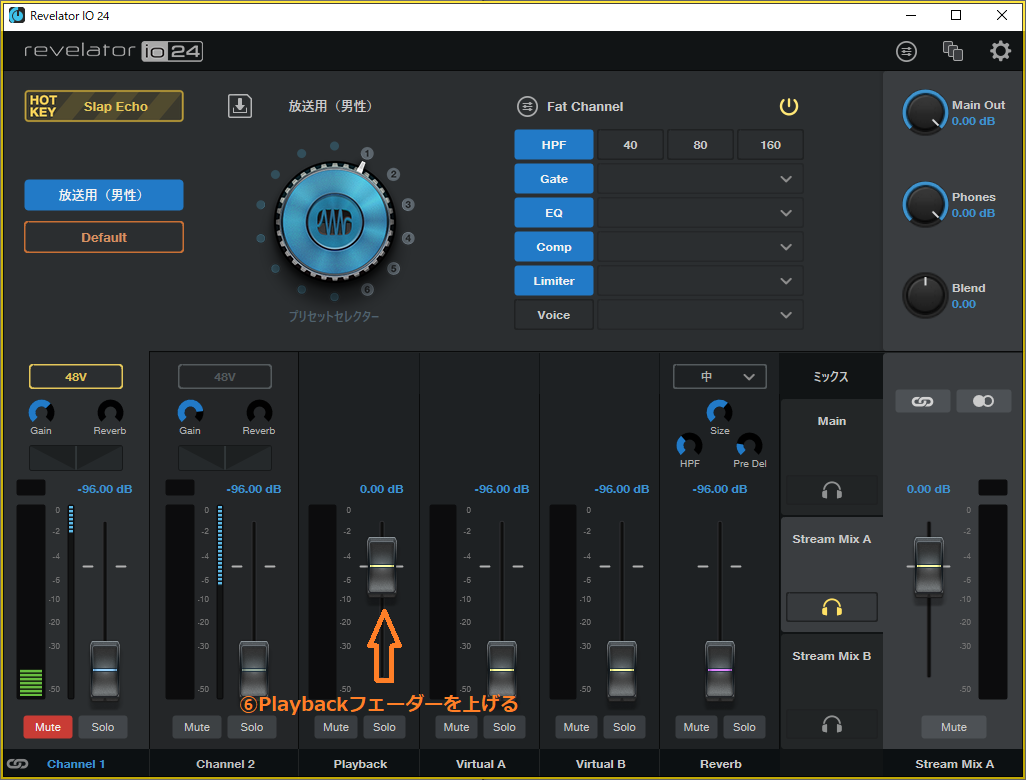Click the Channel 1 Gain knob

pos(41,412)
